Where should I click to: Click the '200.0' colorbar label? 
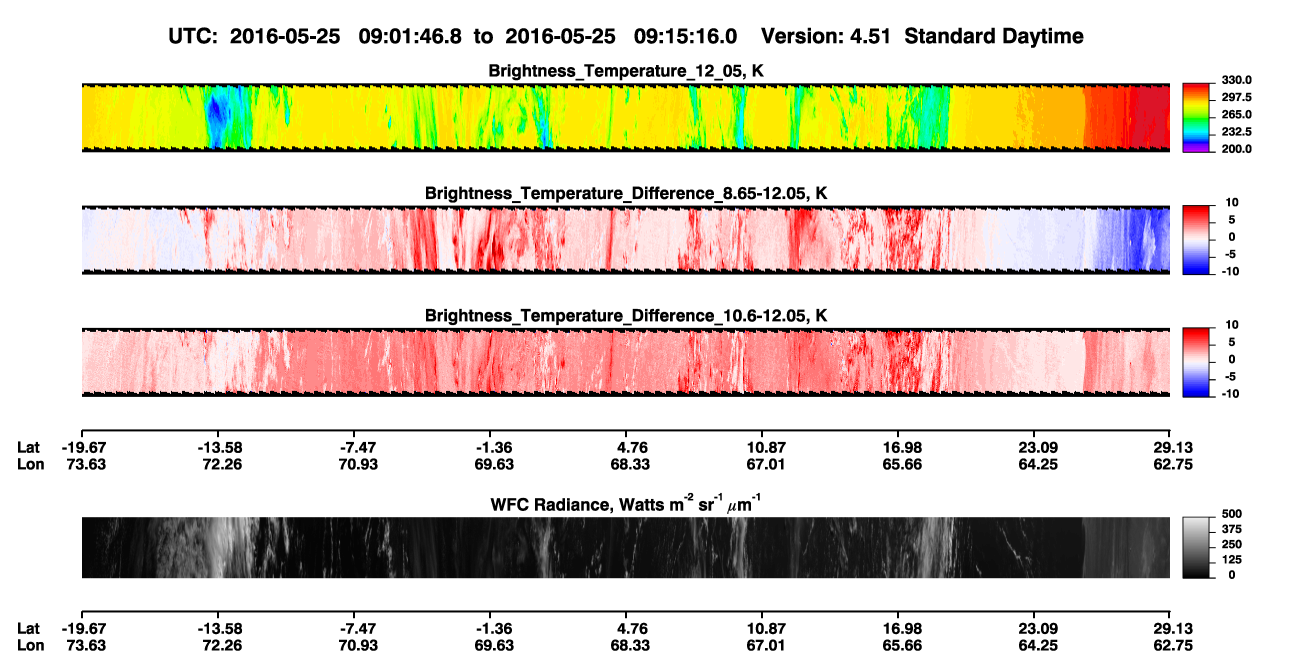click(1236, 149)
